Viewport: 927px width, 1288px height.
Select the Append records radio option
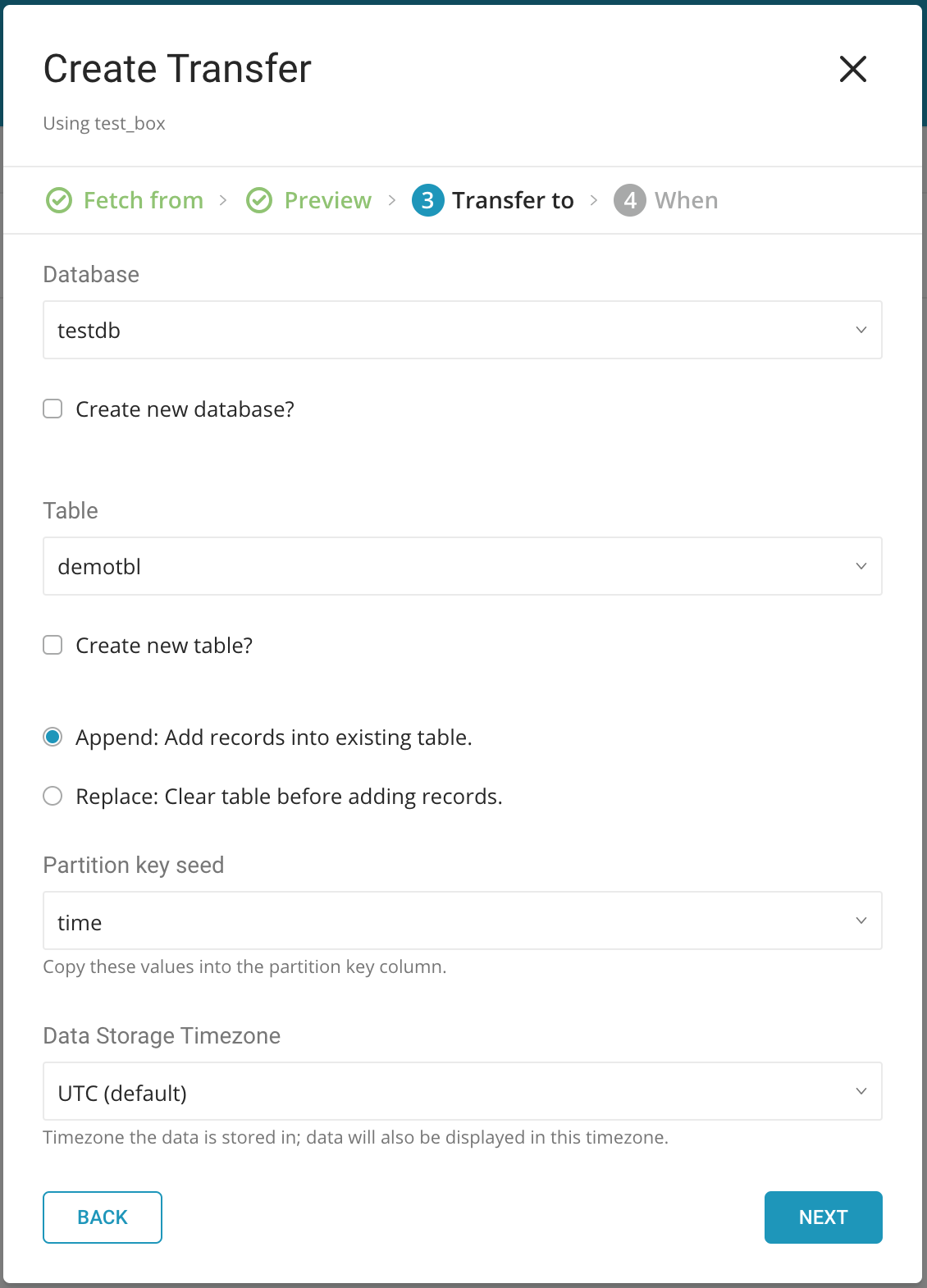tap(53, 737)
